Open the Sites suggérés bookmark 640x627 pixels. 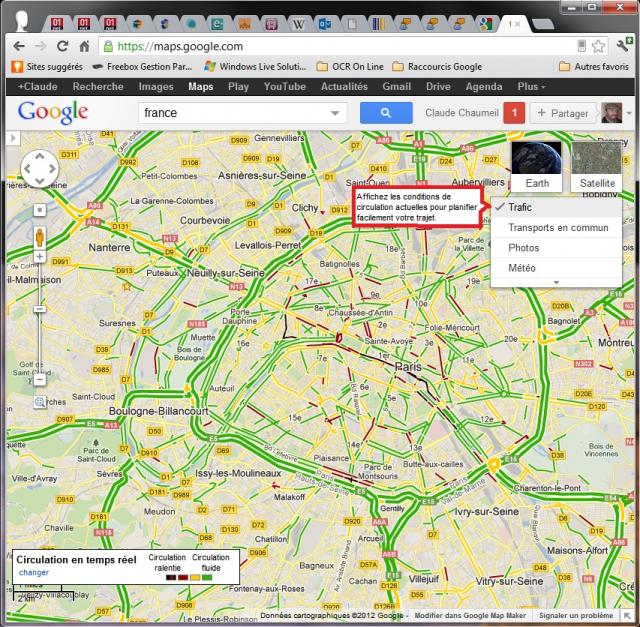pos(47,67)
